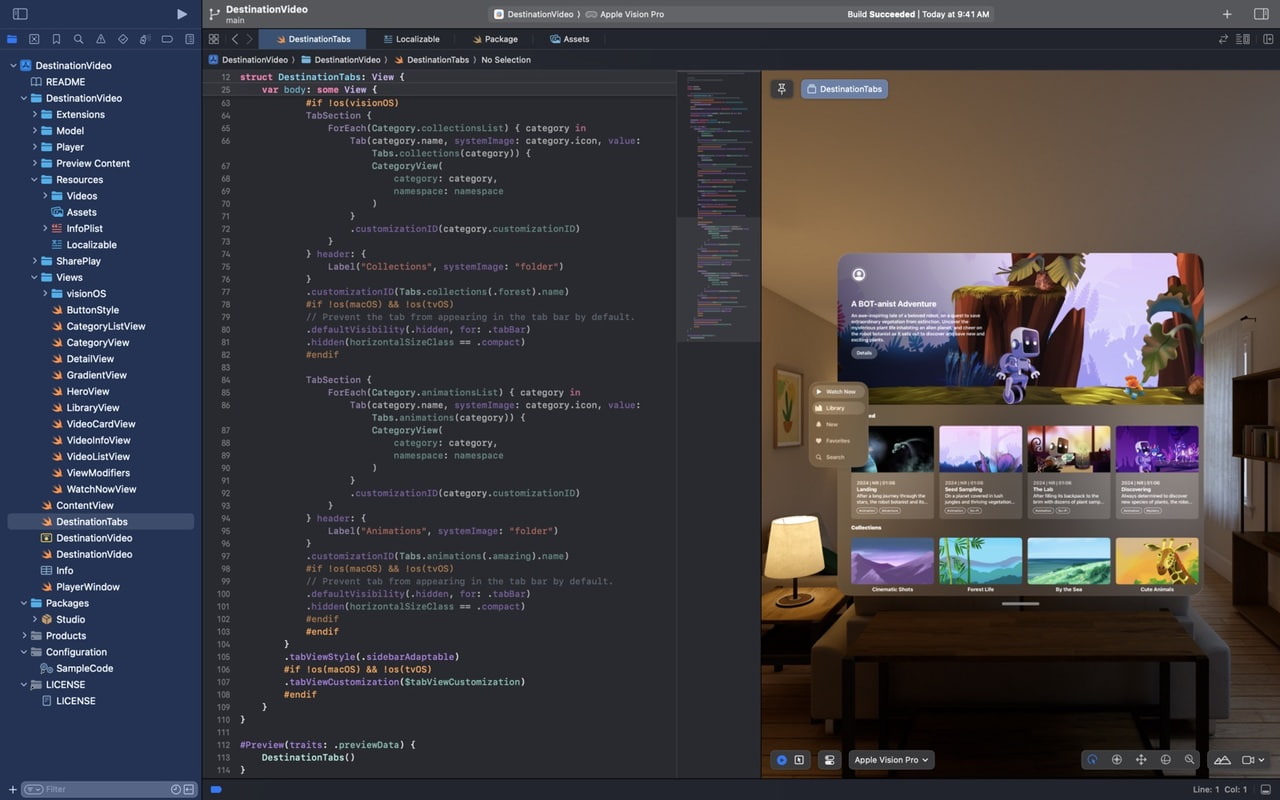Toggle selectable mode in the preview canvas
Image resolution: width=1280 pixels, height=800 pixels.
pyautogui.click(x=801, y=760)
